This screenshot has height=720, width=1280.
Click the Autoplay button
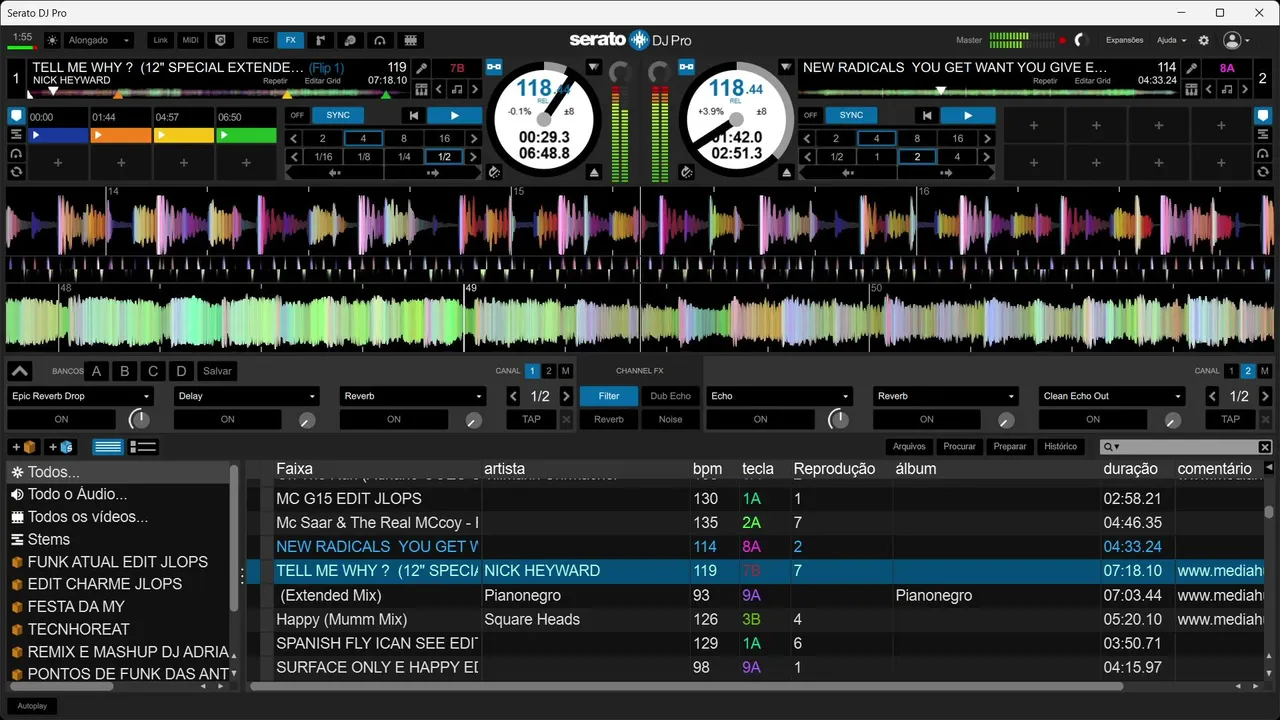click(31, 706)
